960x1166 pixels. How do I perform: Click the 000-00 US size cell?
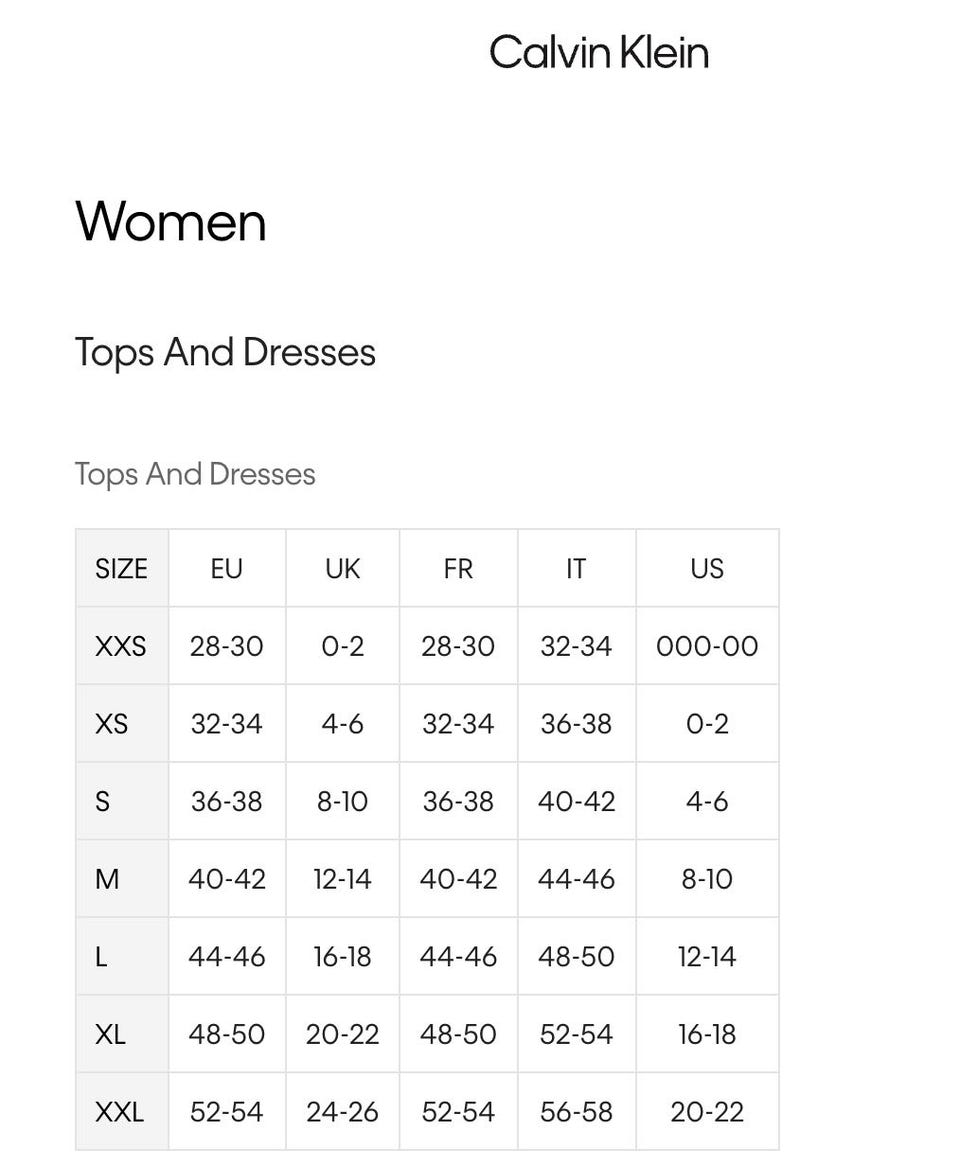pos(707,646)
